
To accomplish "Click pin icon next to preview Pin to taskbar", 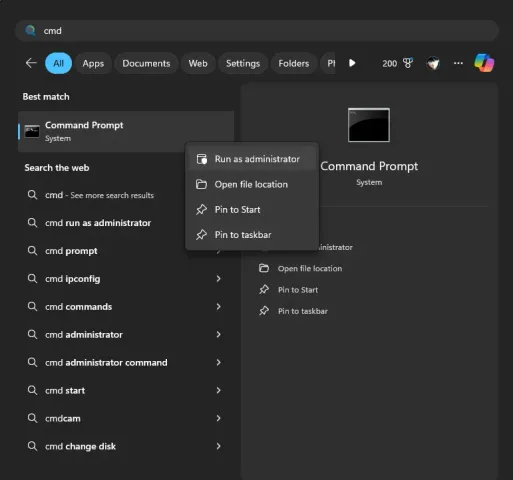I will point(264,311).
